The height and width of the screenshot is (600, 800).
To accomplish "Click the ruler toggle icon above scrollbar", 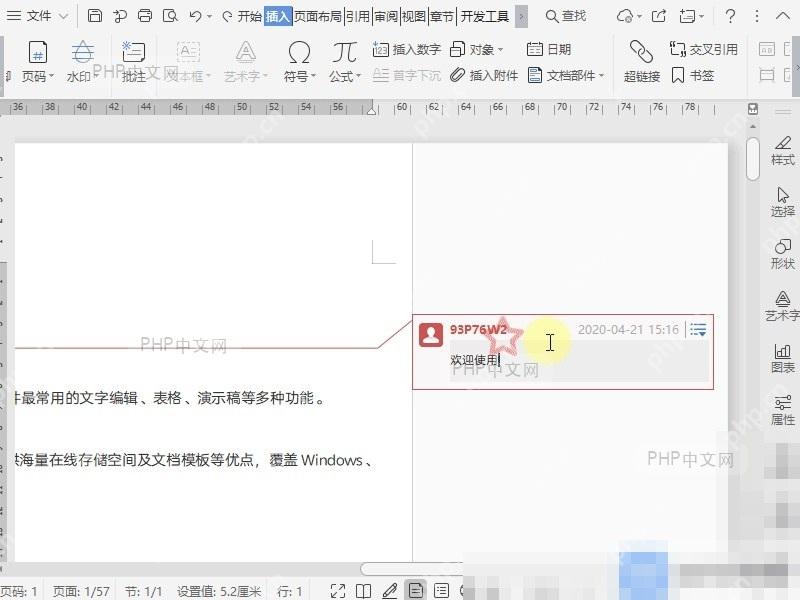I will (x=753, y=109).
